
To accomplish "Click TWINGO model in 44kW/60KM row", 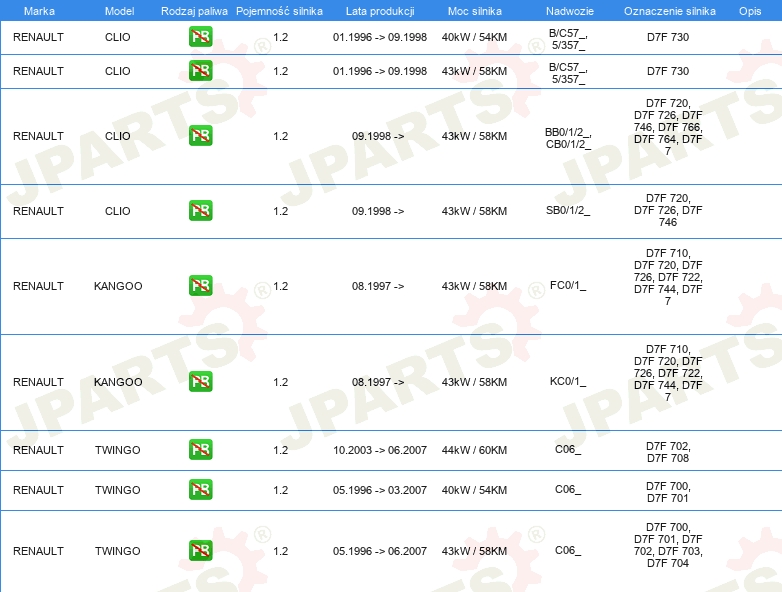I will point(118,450).
